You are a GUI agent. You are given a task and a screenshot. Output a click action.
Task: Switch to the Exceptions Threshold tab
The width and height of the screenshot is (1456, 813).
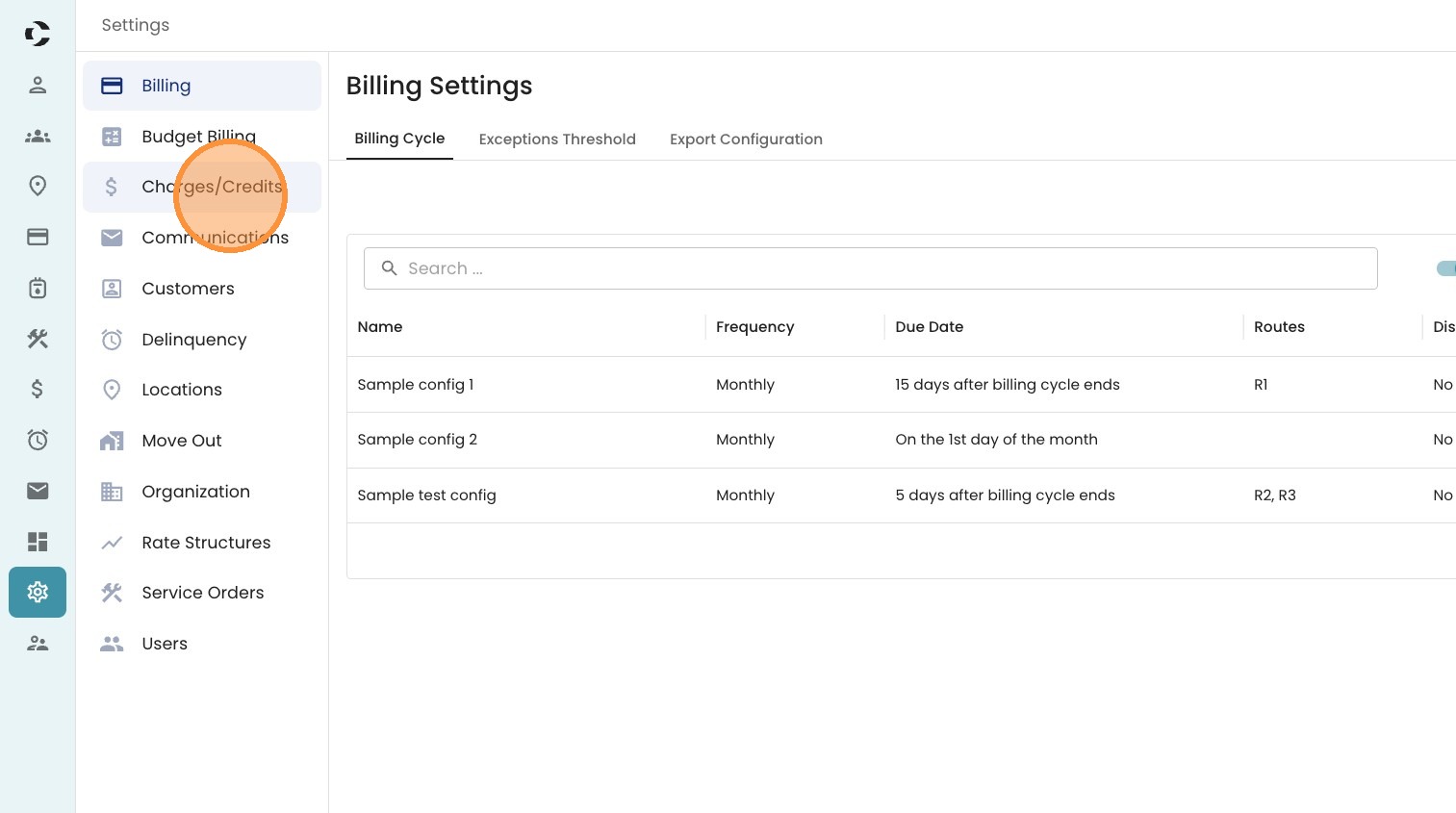tap(557, 140)
